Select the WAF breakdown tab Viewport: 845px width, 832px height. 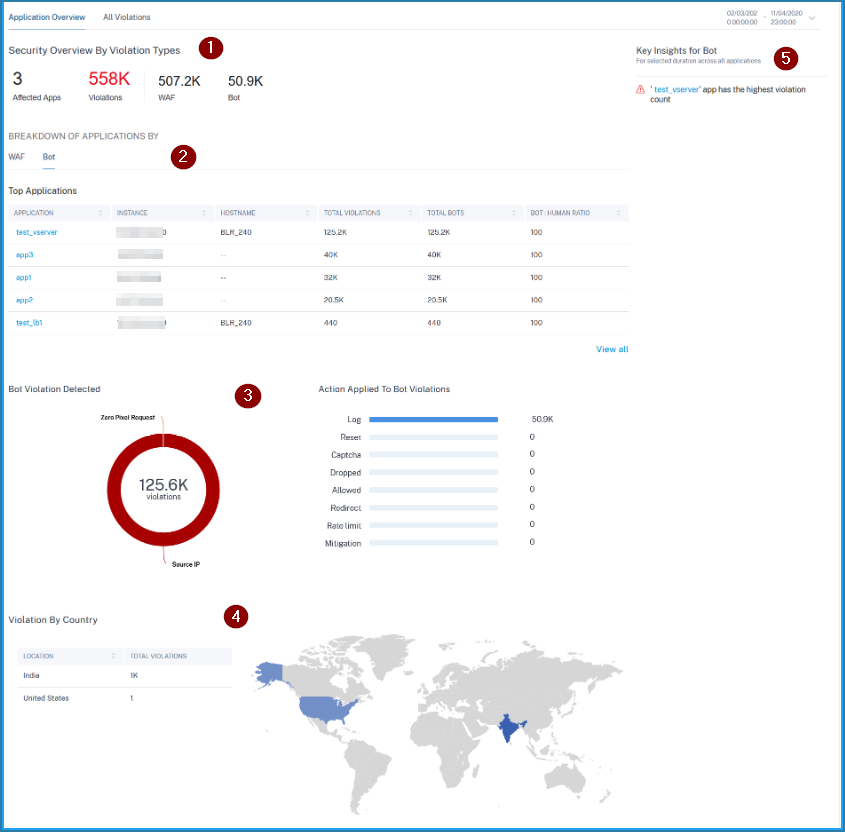pos(17,157)
